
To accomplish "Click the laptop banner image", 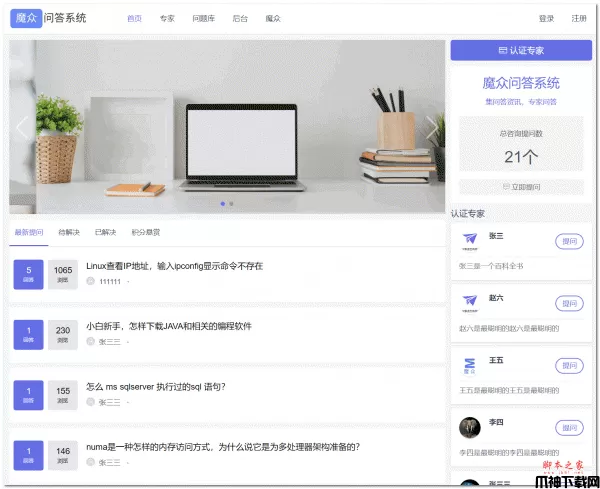I will [x=227, y=127].
